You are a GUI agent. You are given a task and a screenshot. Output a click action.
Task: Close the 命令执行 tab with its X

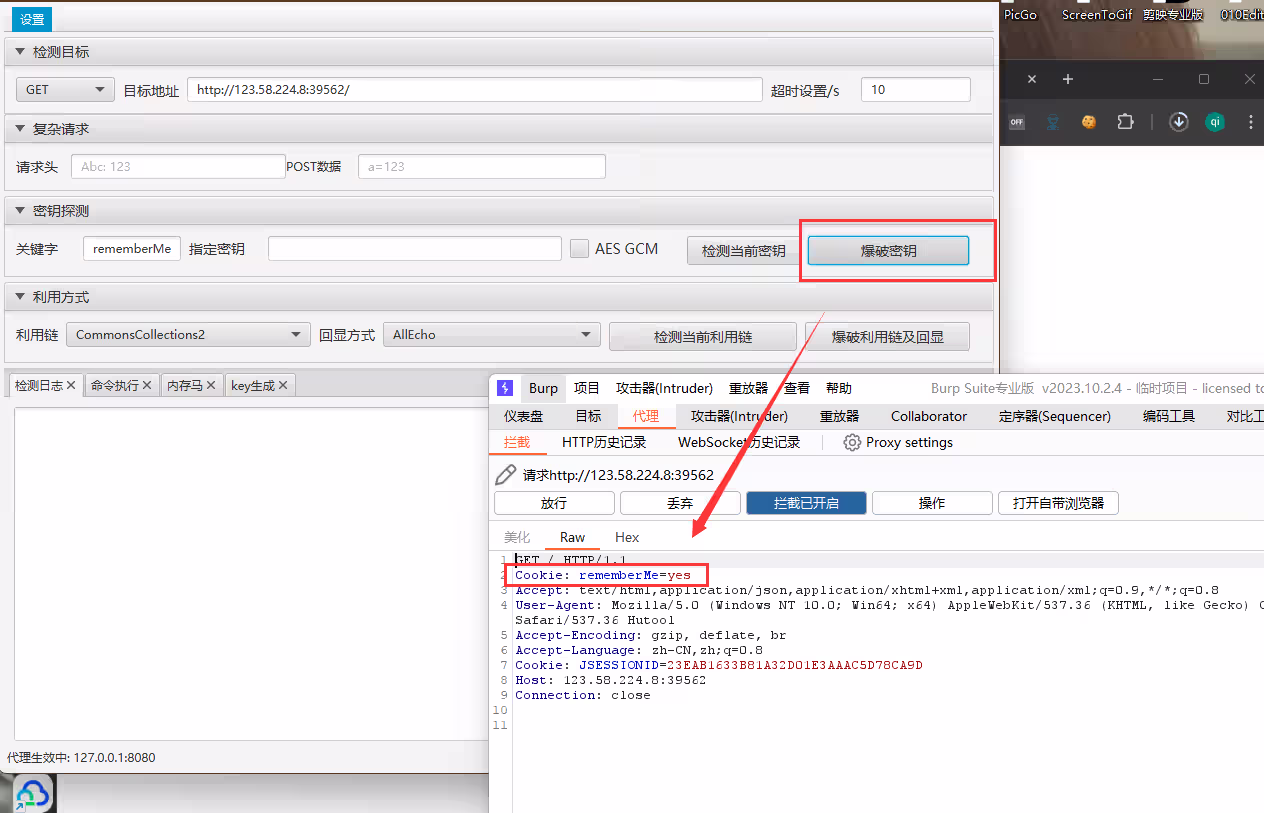pos(147,385)
